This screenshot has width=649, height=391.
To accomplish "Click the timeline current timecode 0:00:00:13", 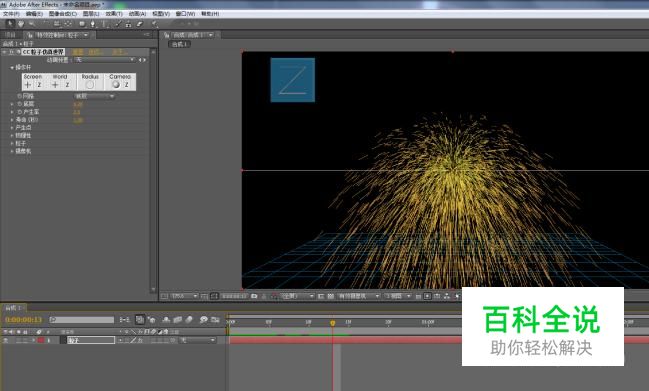I will pos(24,320).
